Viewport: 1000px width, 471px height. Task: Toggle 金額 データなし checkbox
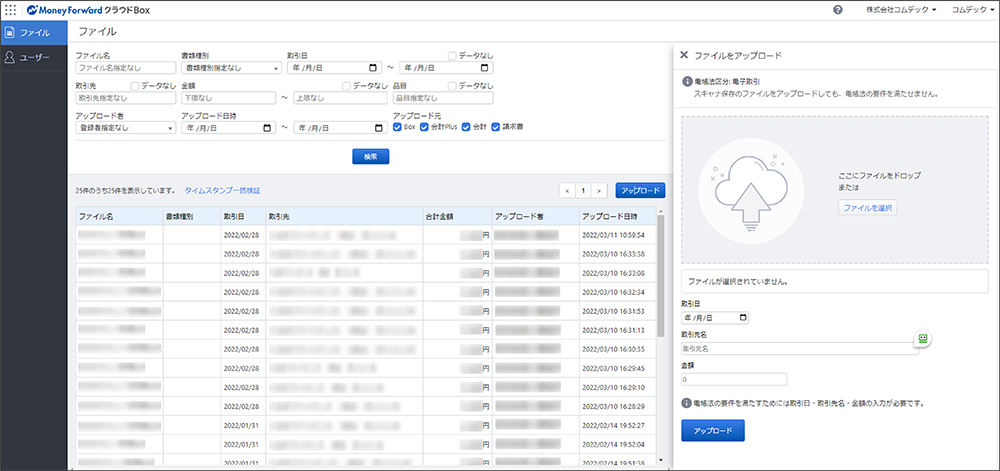click(x=346, y=86)
